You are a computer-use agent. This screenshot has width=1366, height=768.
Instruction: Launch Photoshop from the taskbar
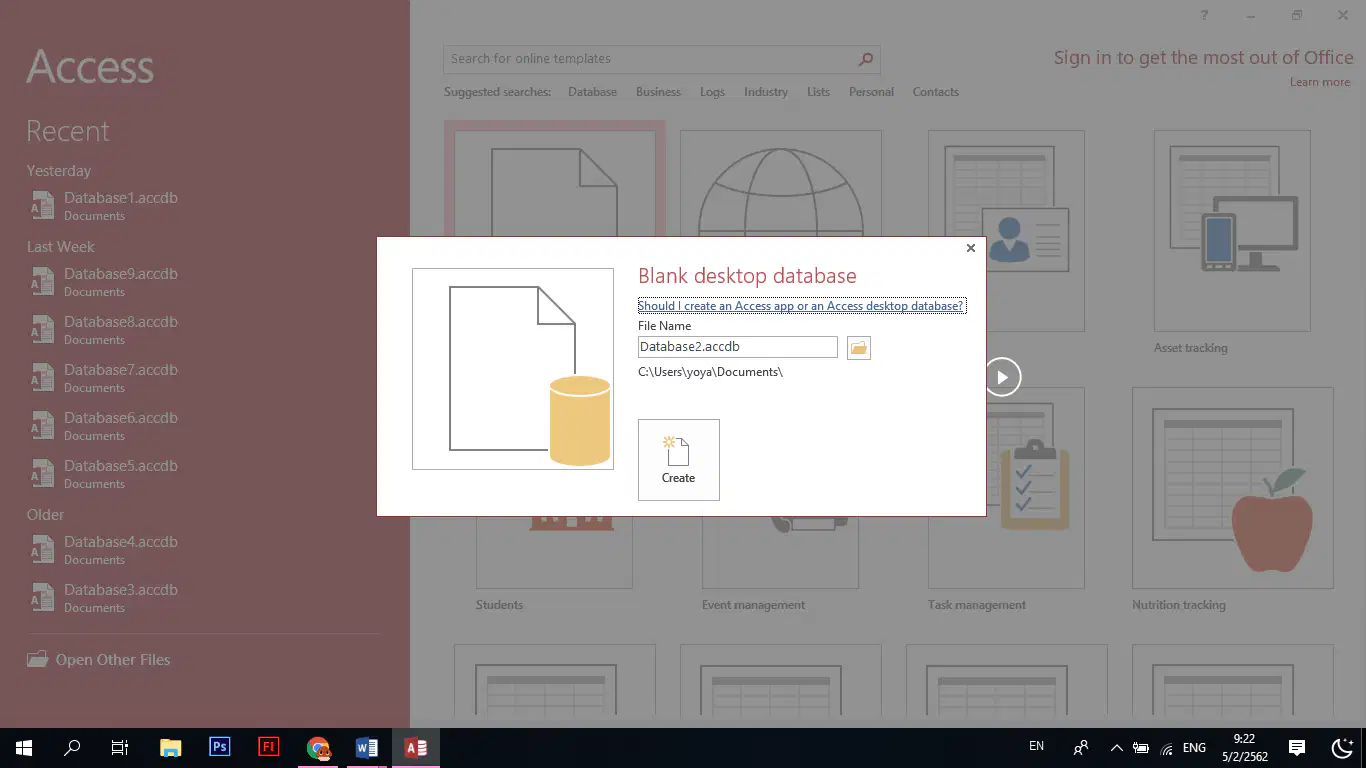pyautogui.click(x=220, y=747)
